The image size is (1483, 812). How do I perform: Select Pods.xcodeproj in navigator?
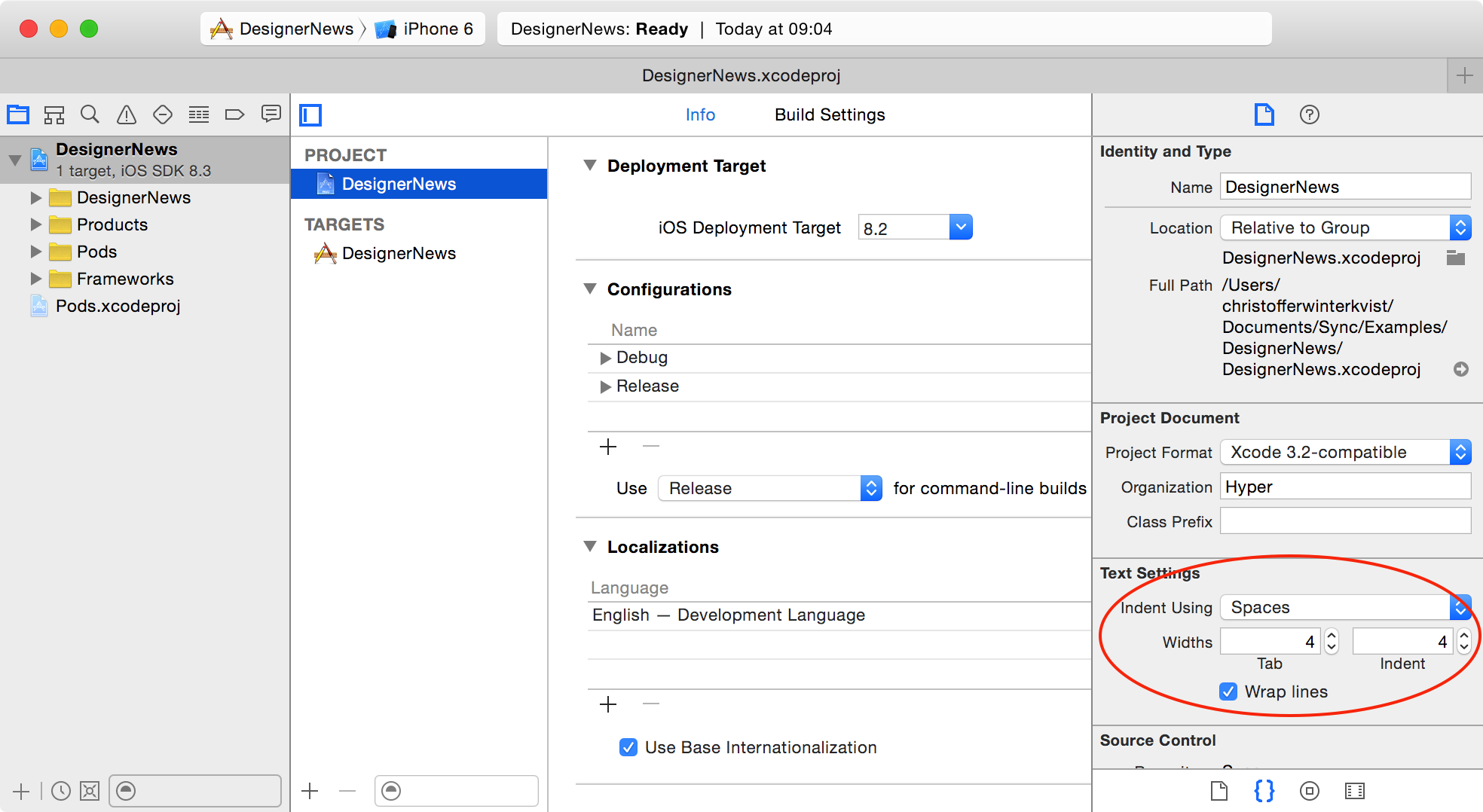118,306
